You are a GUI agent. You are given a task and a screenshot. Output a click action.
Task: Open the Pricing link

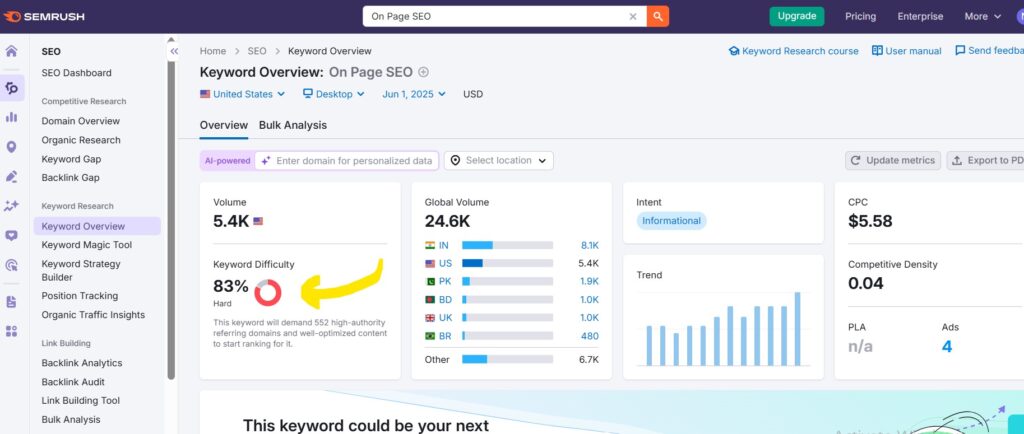pos(861,16)
